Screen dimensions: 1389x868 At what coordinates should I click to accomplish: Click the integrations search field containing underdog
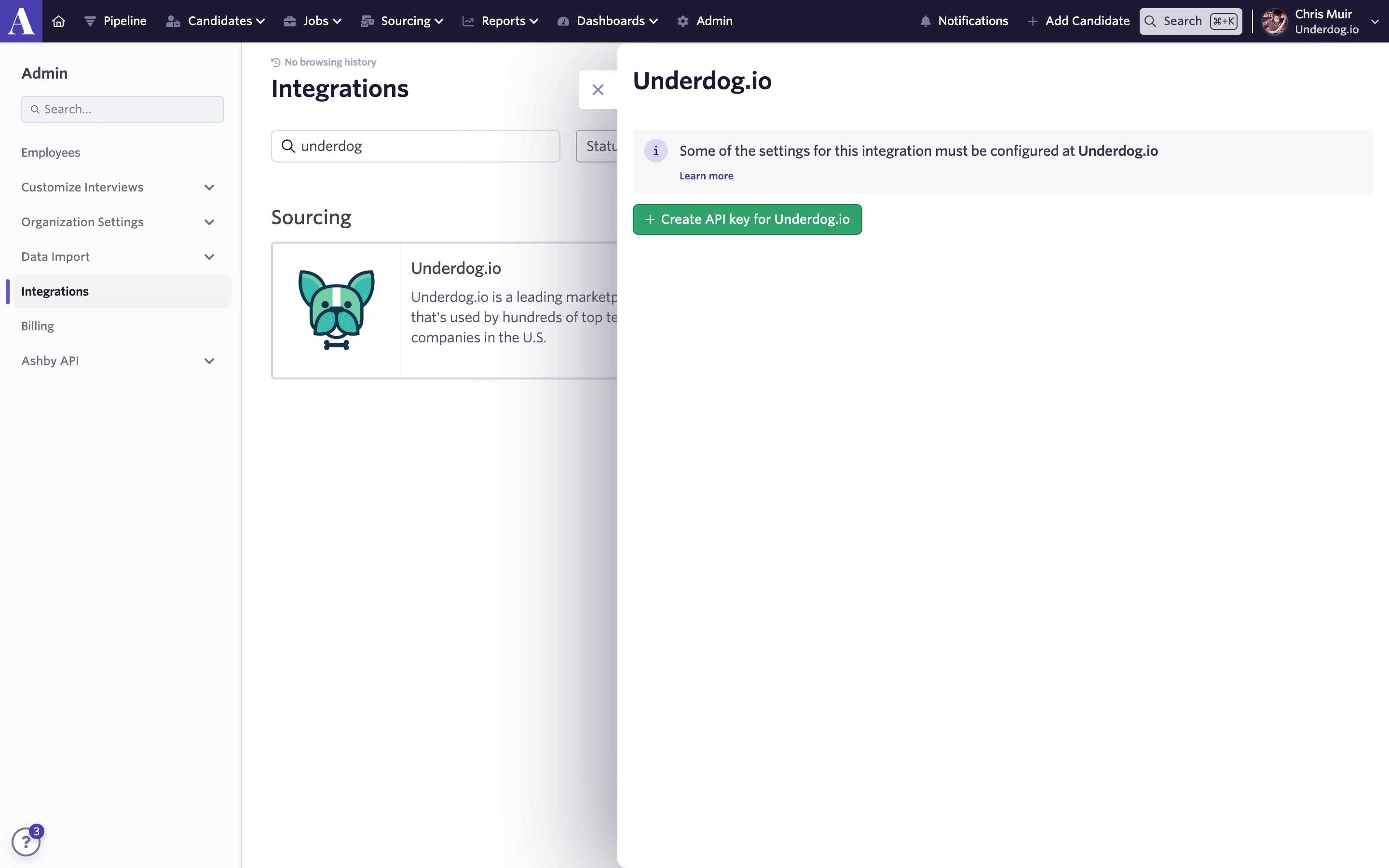[416, 146]
